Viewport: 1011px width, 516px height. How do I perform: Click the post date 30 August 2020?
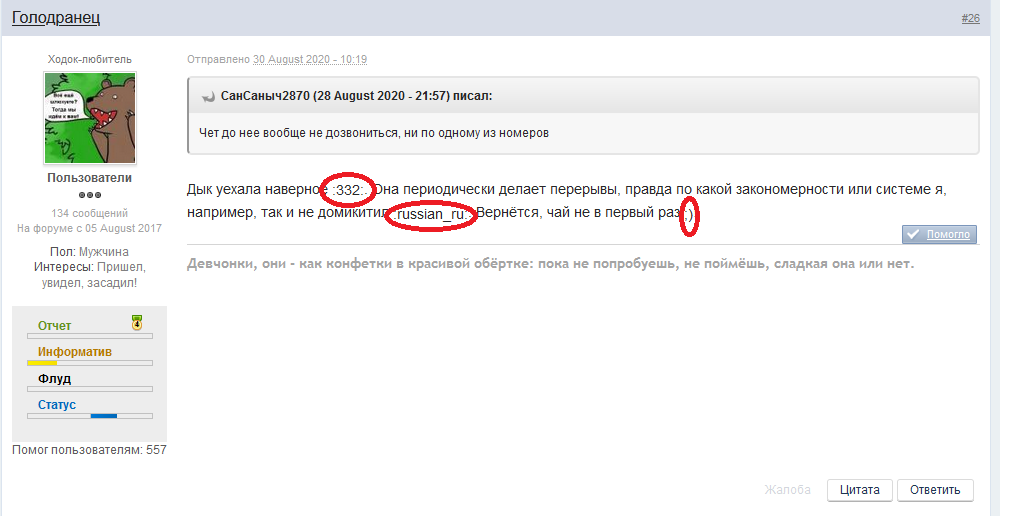coord(309,59)
